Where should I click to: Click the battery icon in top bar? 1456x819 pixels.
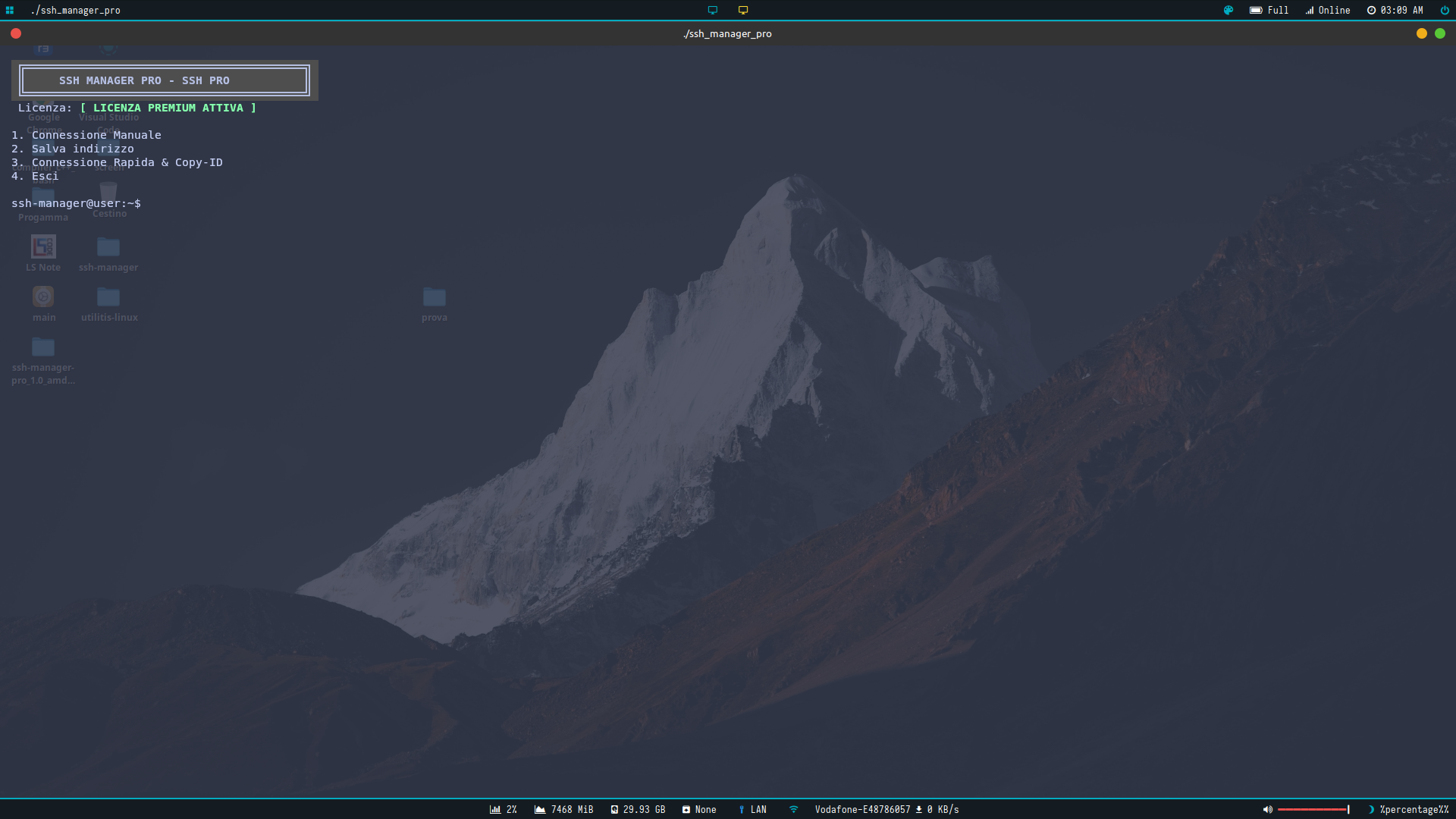(x=1256, y=11)
